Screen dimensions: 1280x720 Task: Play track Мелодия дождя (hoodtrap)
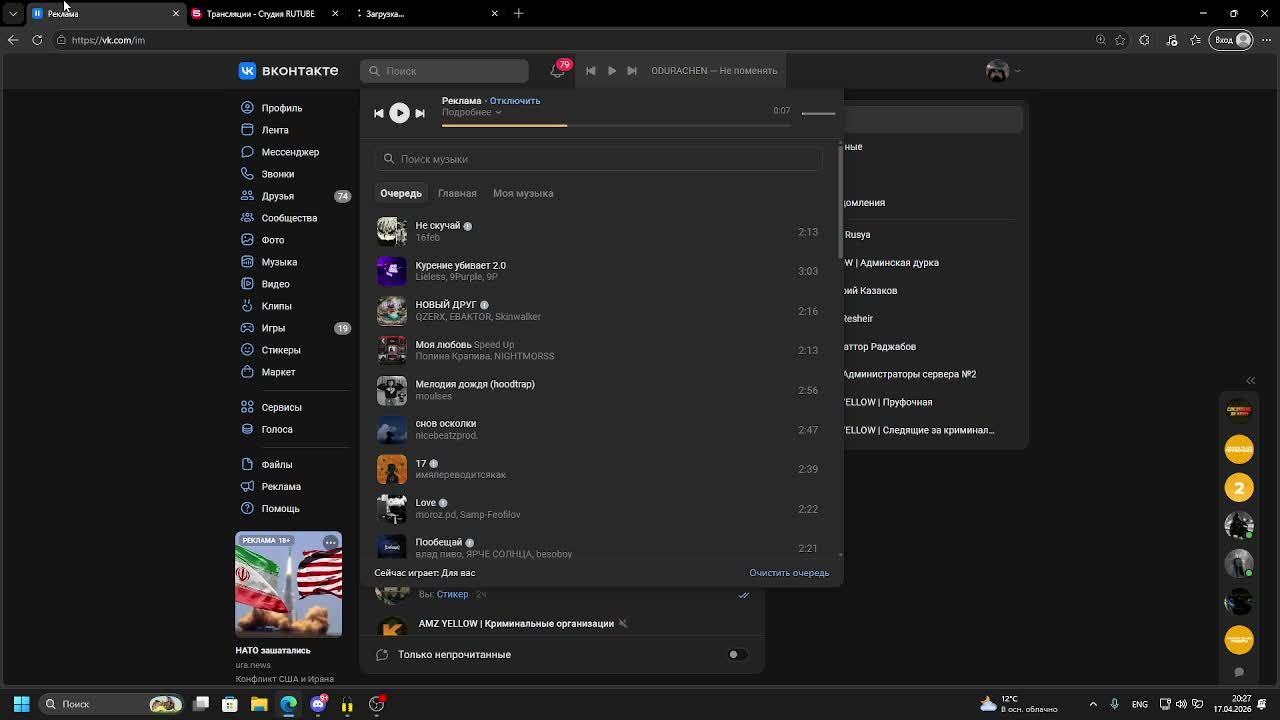(x=598, y=390)
